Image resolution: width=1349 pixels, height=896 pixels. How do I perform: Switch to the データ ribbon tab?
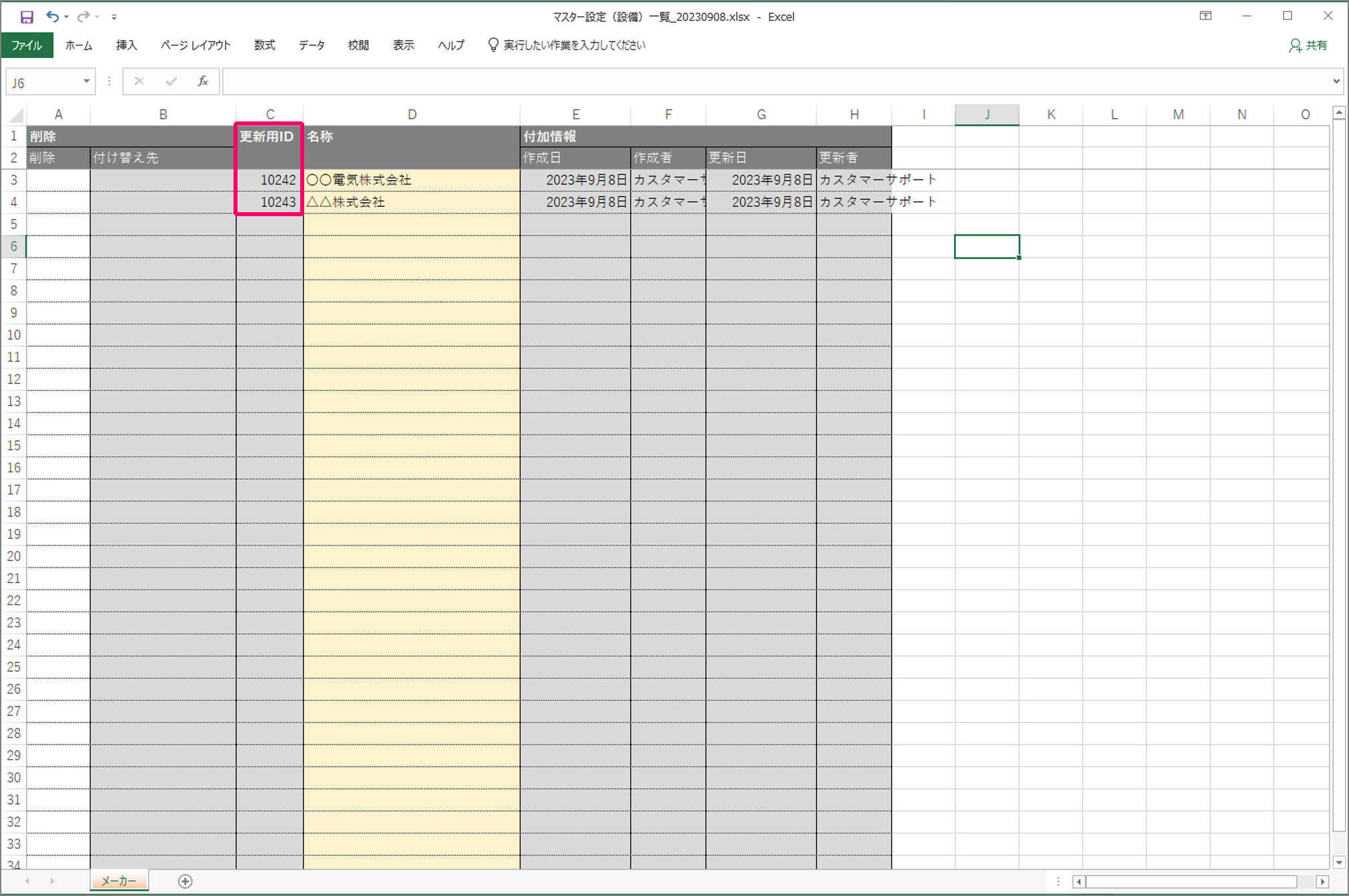312,45
